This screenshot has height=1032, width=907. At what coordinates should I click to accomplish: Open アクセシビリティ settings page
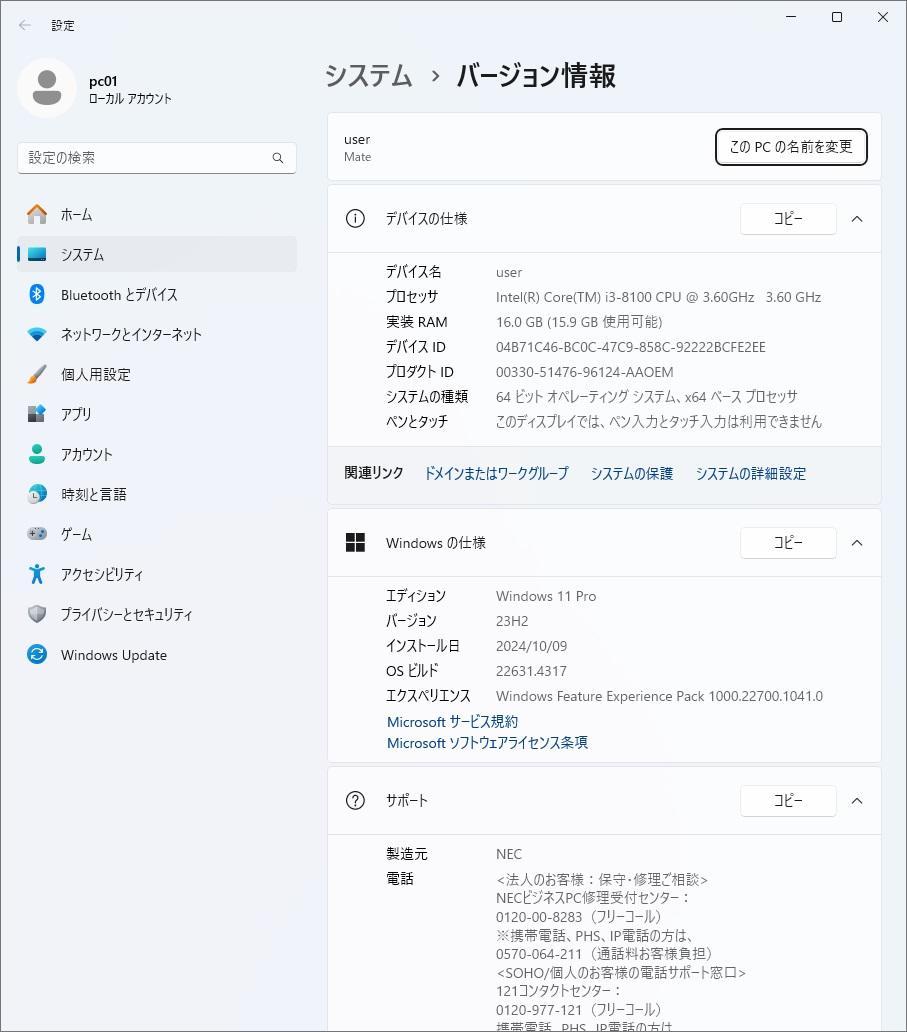click(x=157, y=574)
